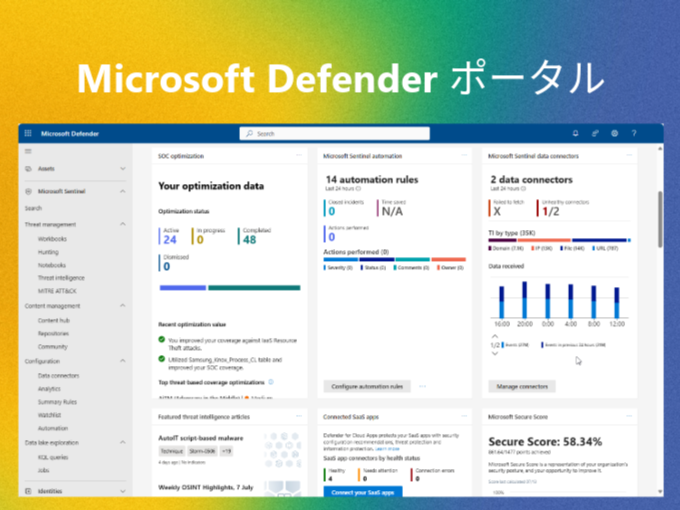This screenshot has width=680, height=510.
Task: Open Microsoft Secure Score card more options
Action: 629,416
